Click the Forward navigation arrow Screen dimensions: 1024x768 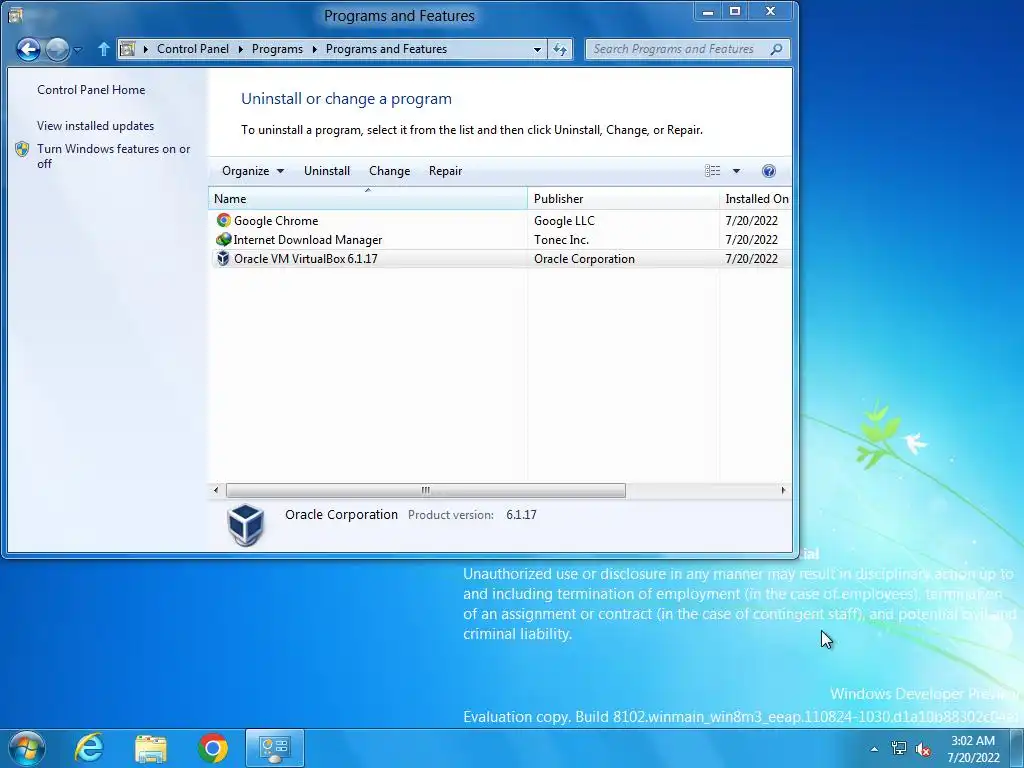coord(57,49)
